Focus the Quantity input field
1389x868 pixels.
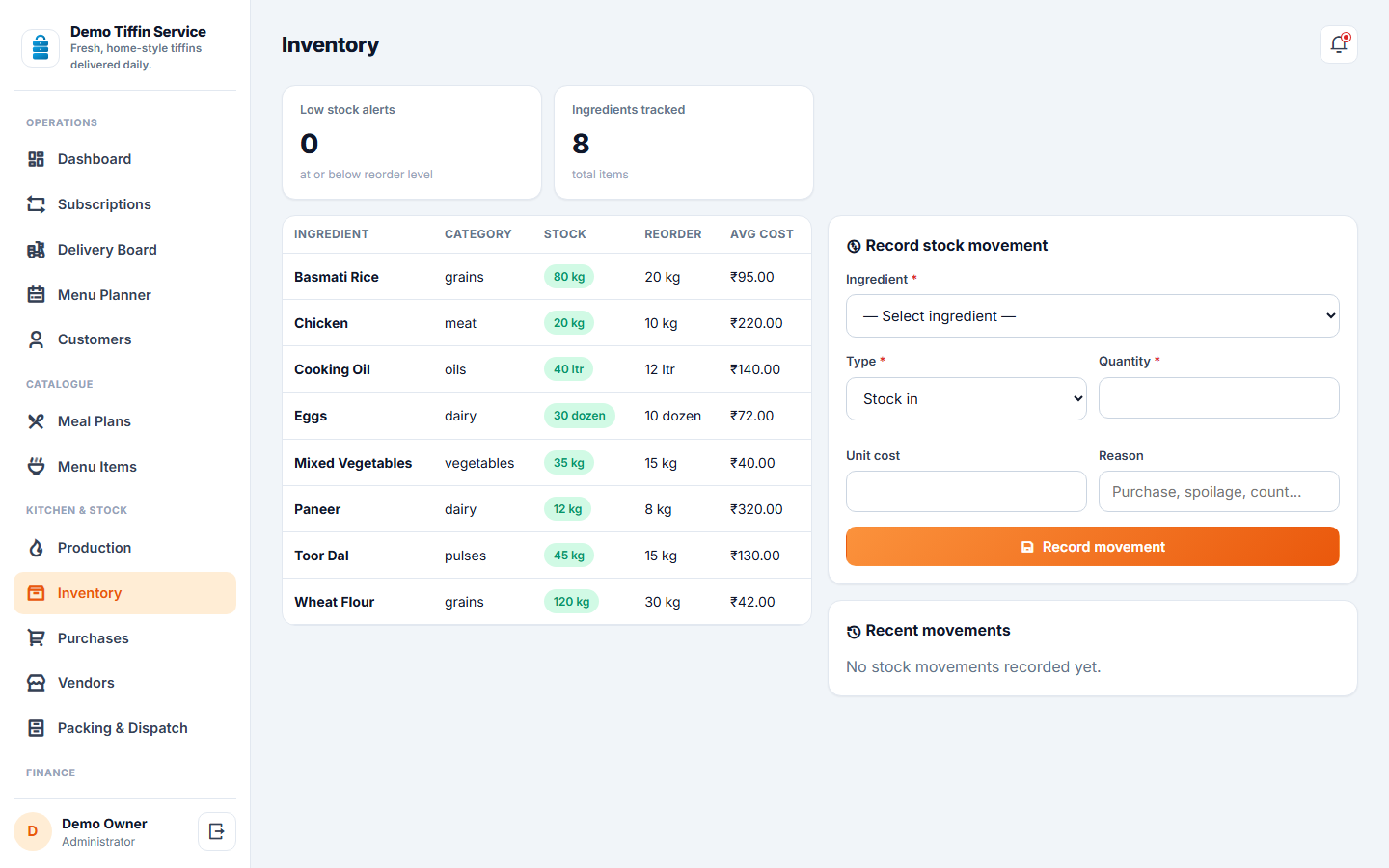coord(1218,398)
